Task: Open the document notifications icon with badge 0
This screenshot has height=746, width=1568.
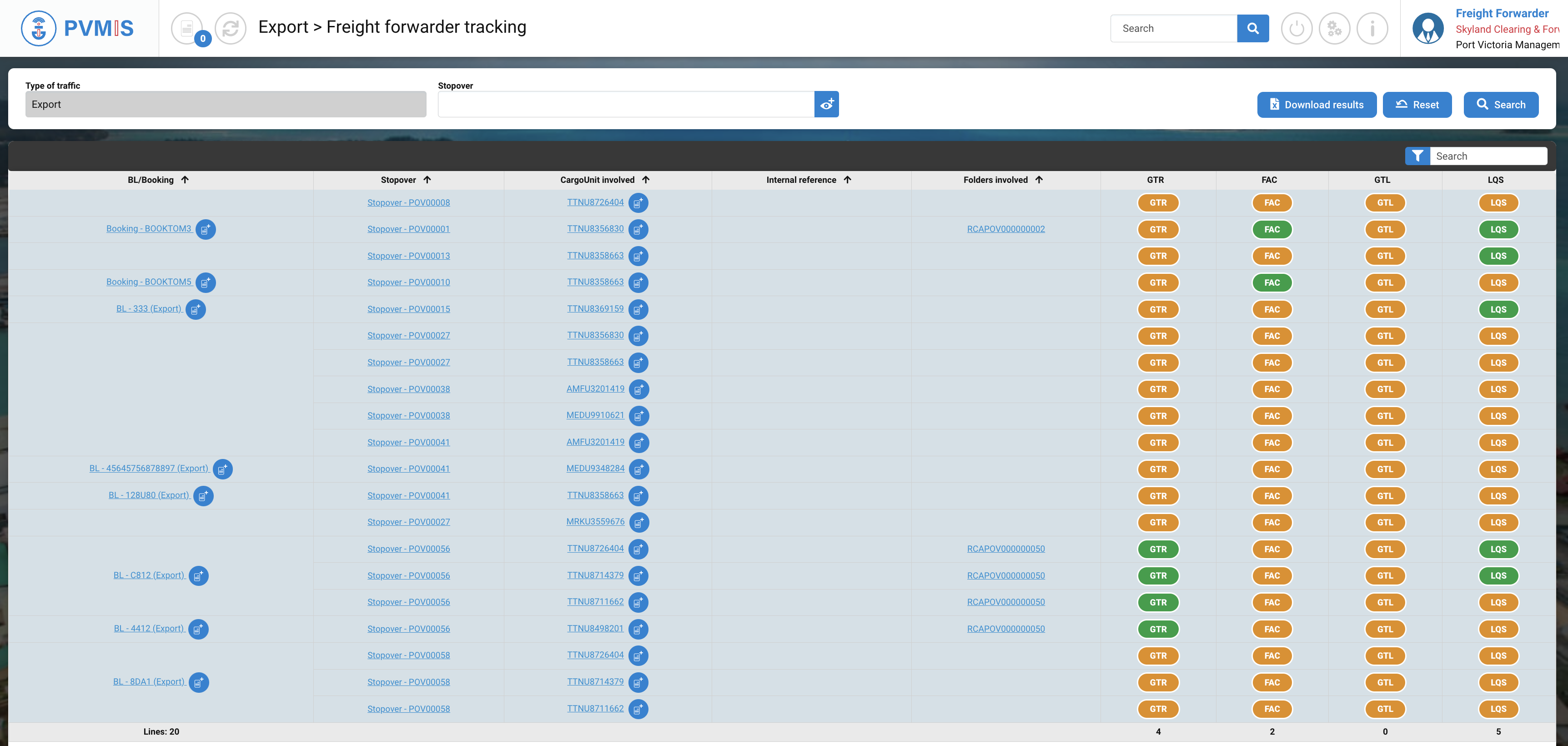Action: click(x=187, y=29)
